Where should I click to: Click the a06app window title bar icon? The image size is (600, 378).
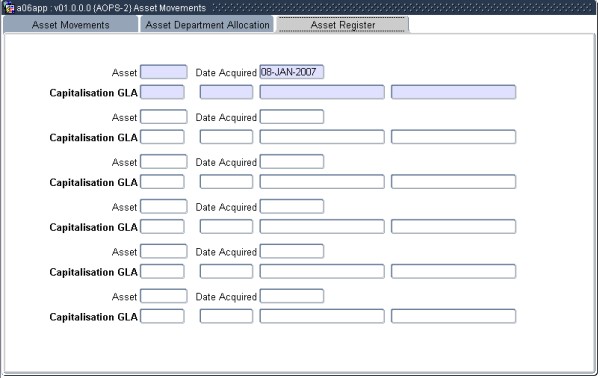[x=9, y=7]
